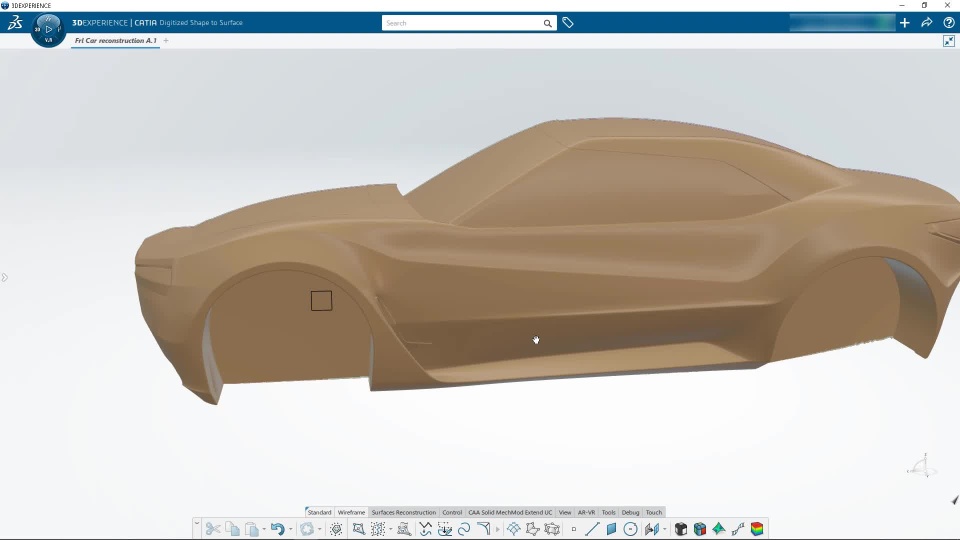960x540 pixels.
Task: Select the blue Plane tool icon
Action: click(611, 529)
